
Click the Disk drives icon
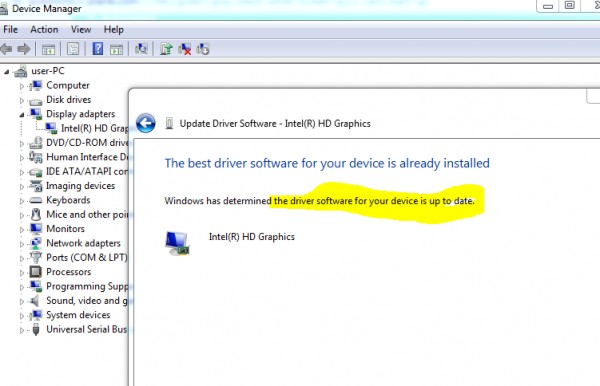(36, 101)
